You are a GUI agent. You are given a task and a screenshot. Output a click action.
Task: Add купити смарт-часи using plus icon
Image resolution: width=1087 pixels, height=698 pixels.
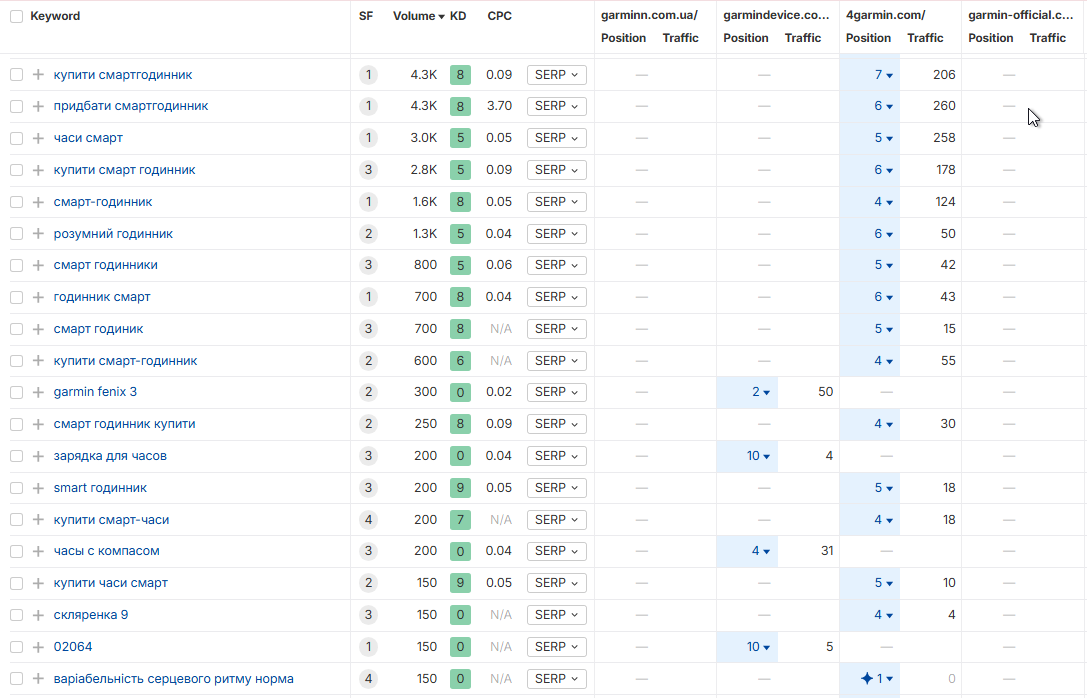(x=38, y=519)
